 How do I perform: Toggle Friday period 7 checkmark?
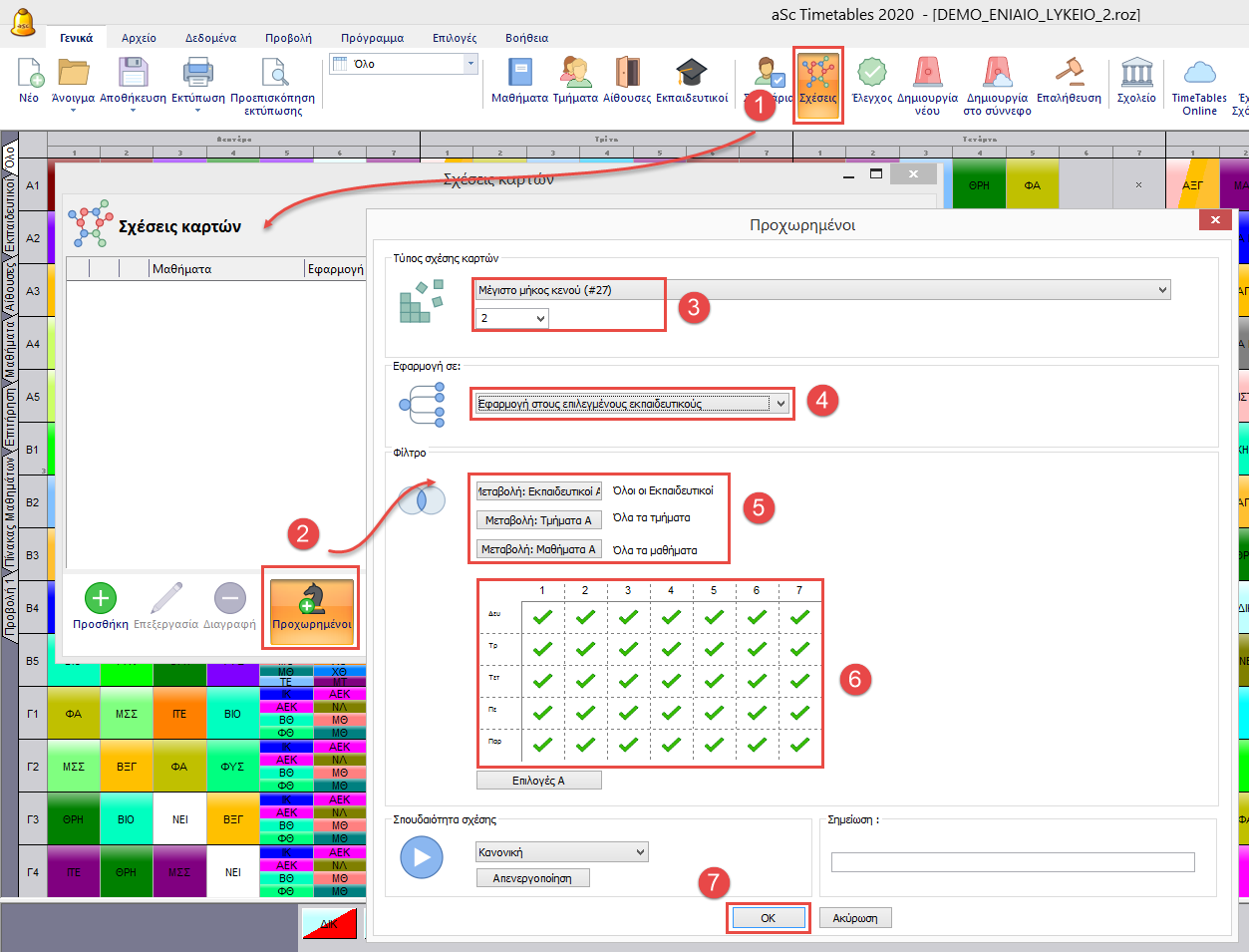pos(799,744)
